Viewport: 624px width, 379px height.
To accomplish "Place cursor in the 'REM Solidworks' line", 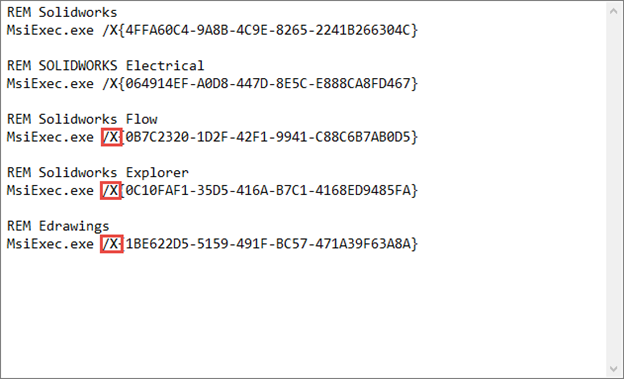I will (x=62, y=12).
